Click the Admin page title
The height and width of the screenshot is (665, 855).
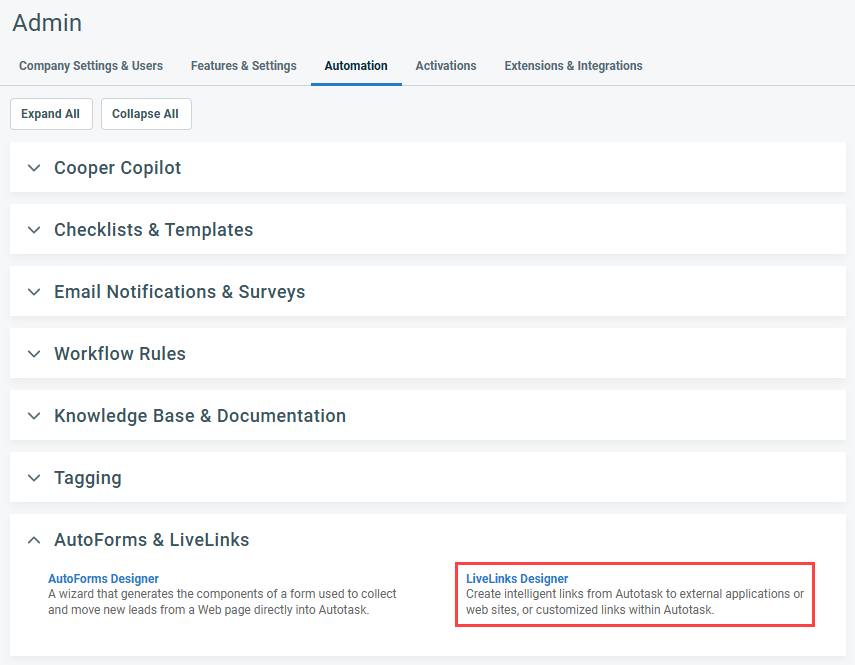47,22
